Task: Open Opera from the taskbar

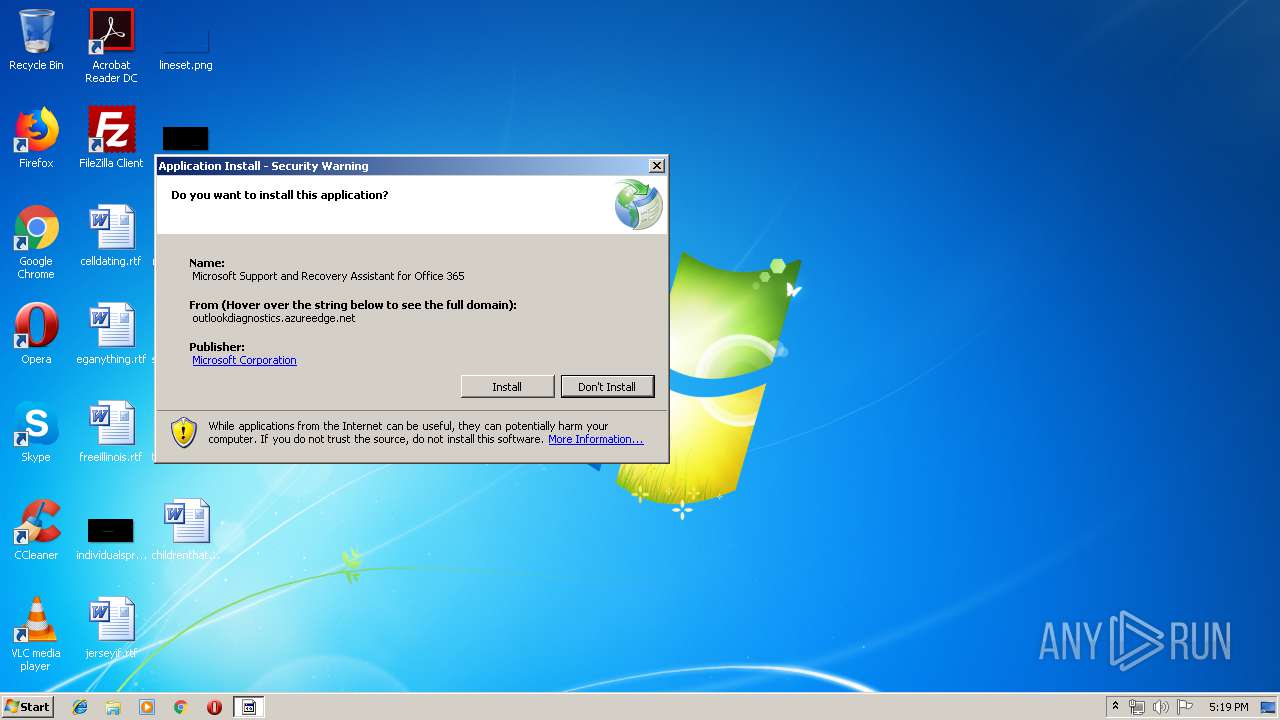Action: [214, 707]
